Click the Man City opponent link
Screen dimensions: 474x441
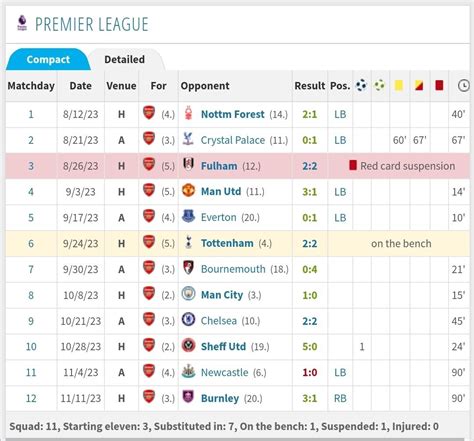[x=222, y=295]
